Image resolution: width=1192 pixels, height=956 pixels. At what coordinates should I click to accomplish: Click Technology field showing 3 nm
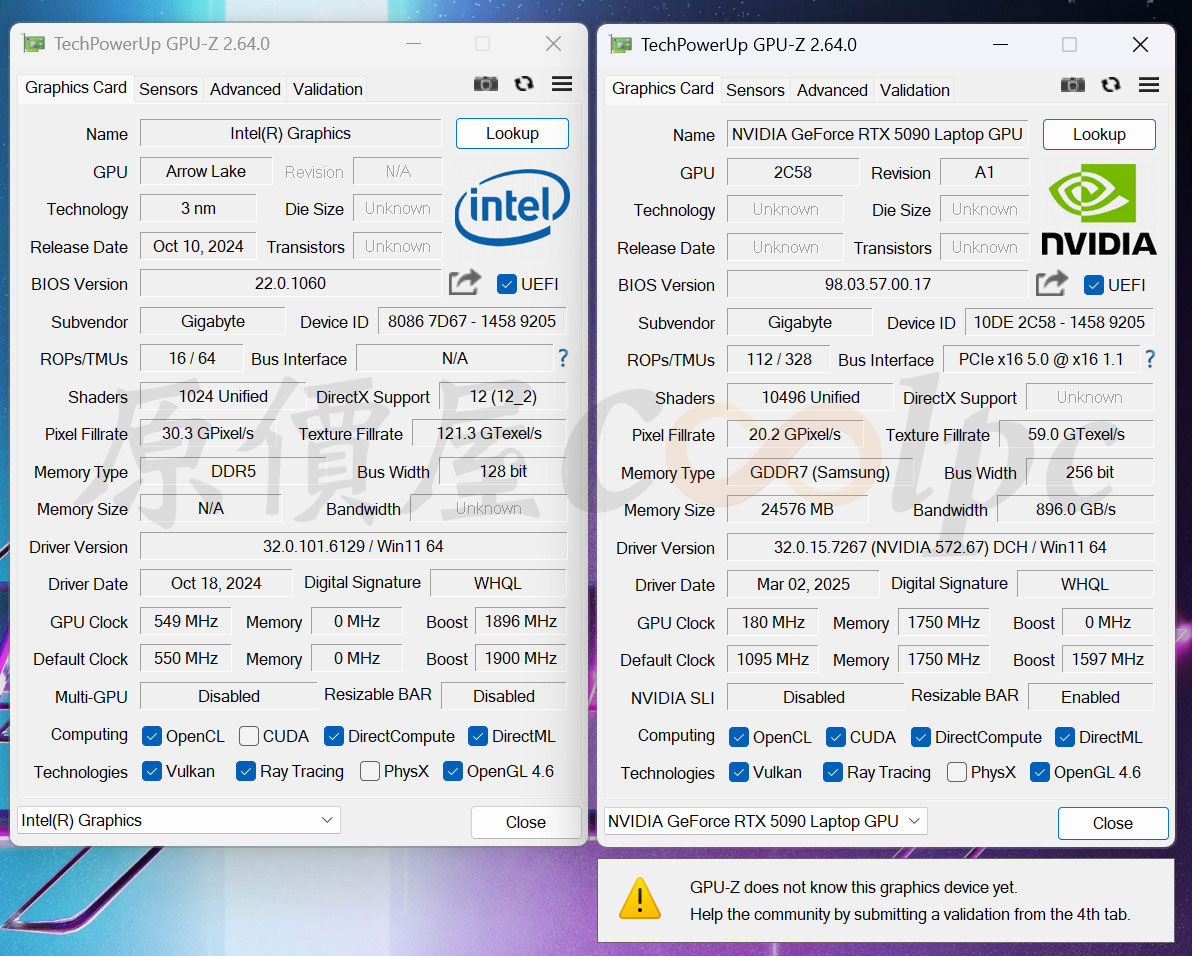click(198, 208)
